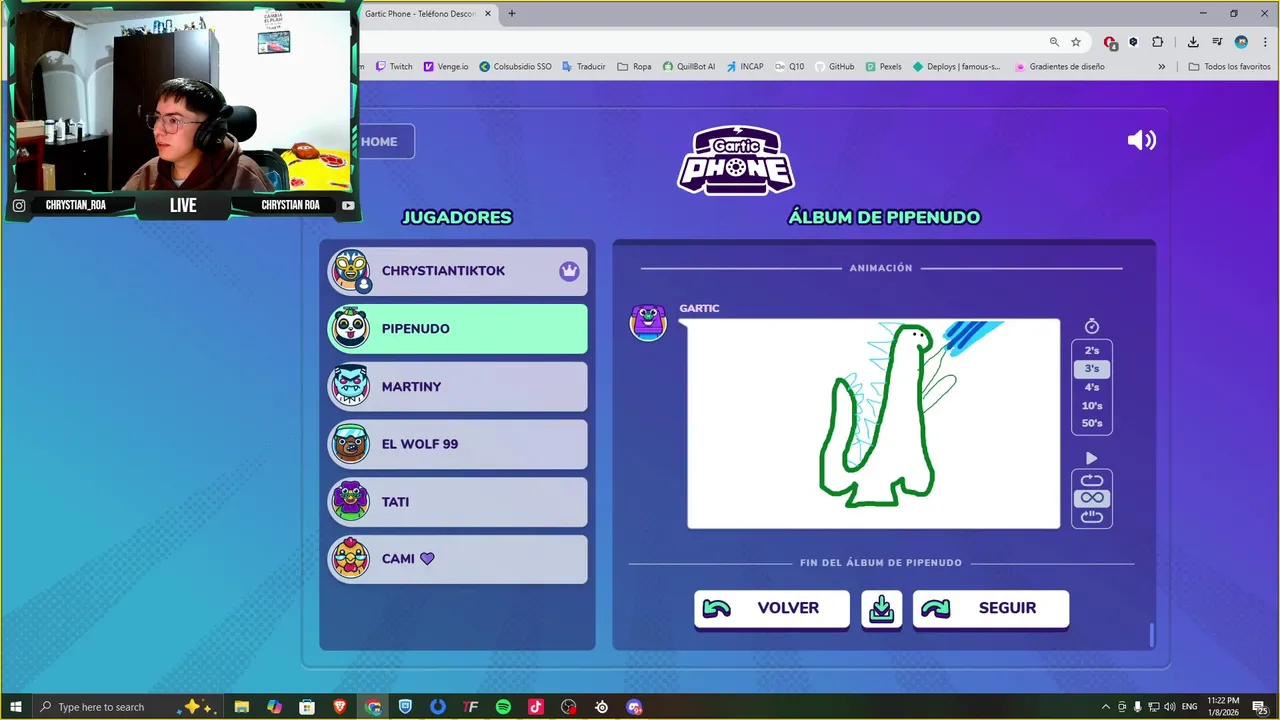Click the dinosaur animation drawing

pos(873,424)
